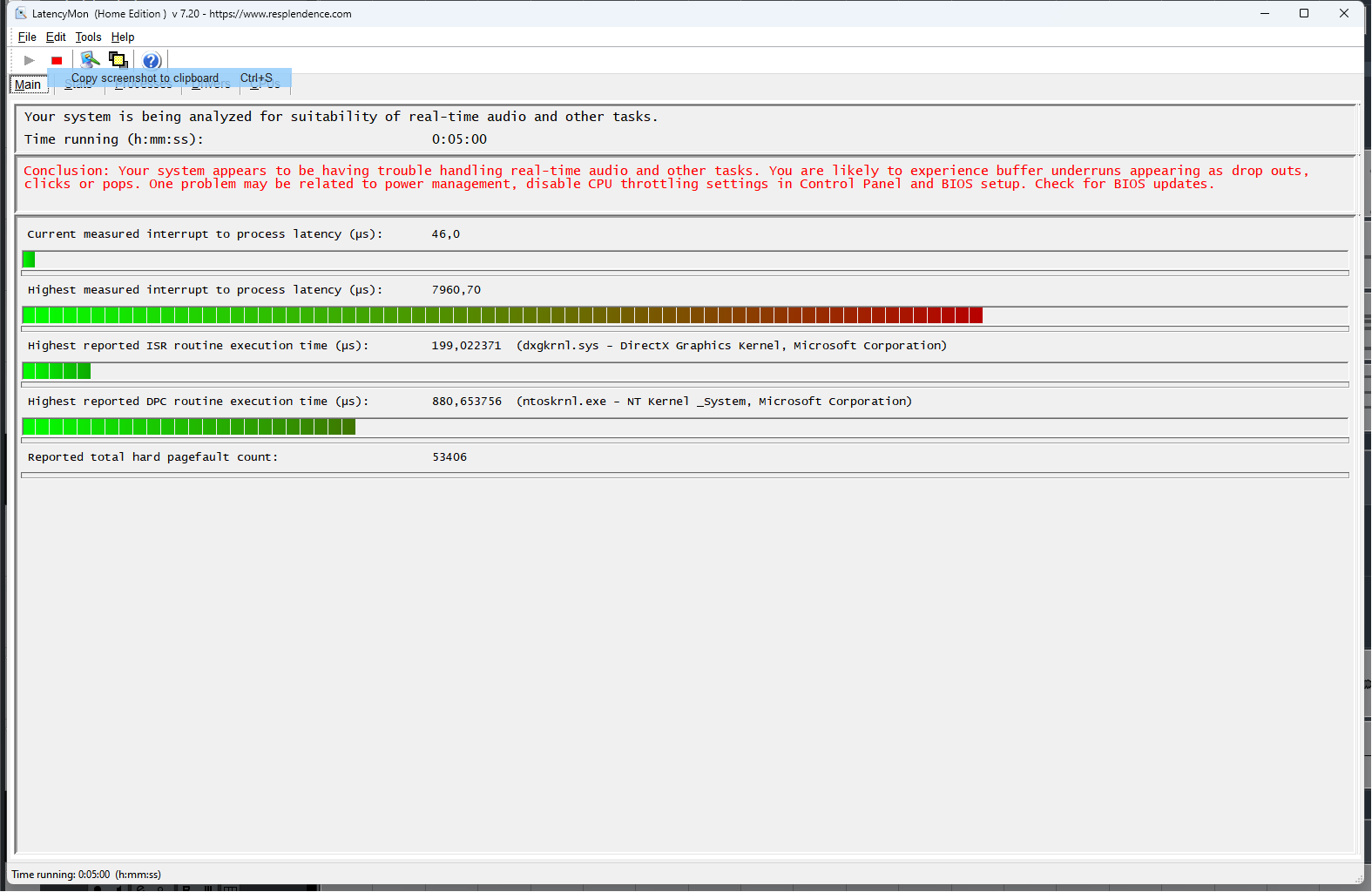The width and height of the screenshot is (1372, 892).
Task: Click the highest ISR routine execution bar
Action: (x=57, y=371)
